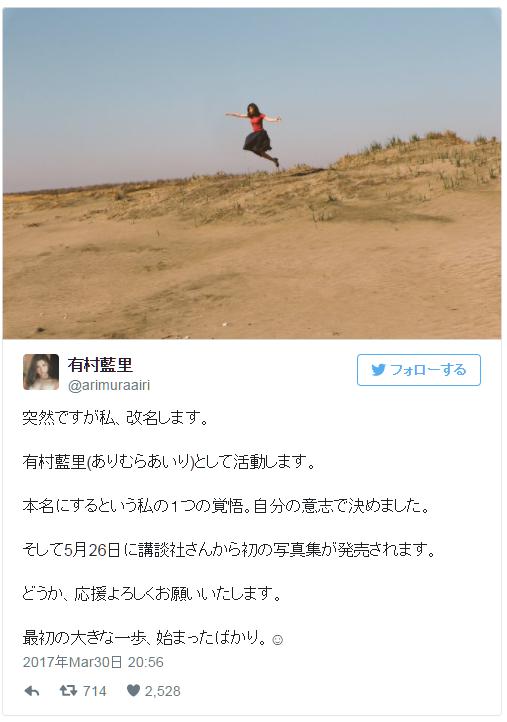This screenshot has width=507, height=722.
Task: Click the reply arrow icon
Action: pos(32,691)
